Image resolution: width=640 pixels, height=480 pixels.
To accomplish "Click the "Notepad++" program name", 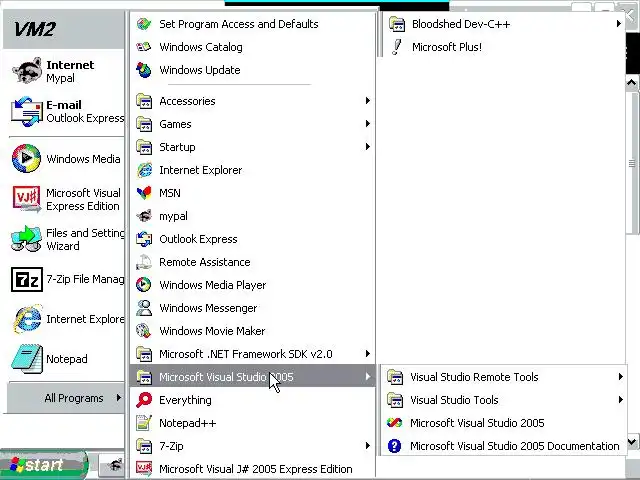I will click(x=187, y=423).
